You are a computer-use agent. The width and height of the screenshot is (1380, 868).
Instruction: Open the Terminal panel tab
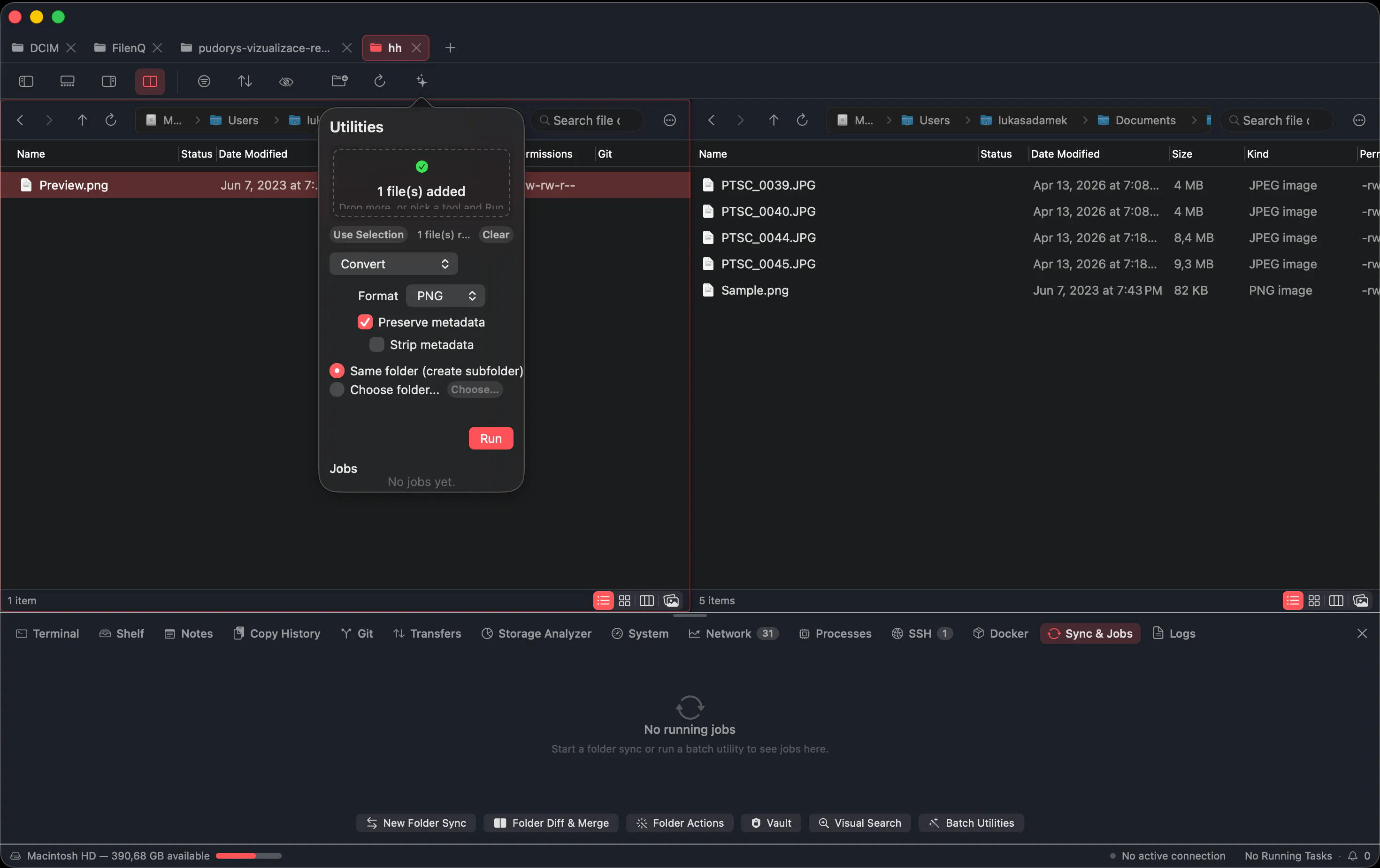pyautogui.click(x=47, y=633)
